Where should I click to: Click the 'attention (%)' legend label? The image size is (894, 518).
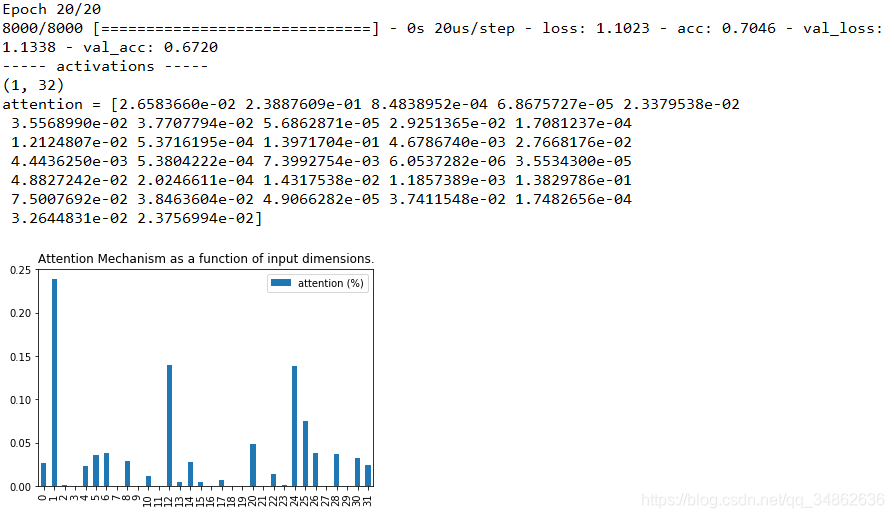pyautogui.click(x=331, y=283)
